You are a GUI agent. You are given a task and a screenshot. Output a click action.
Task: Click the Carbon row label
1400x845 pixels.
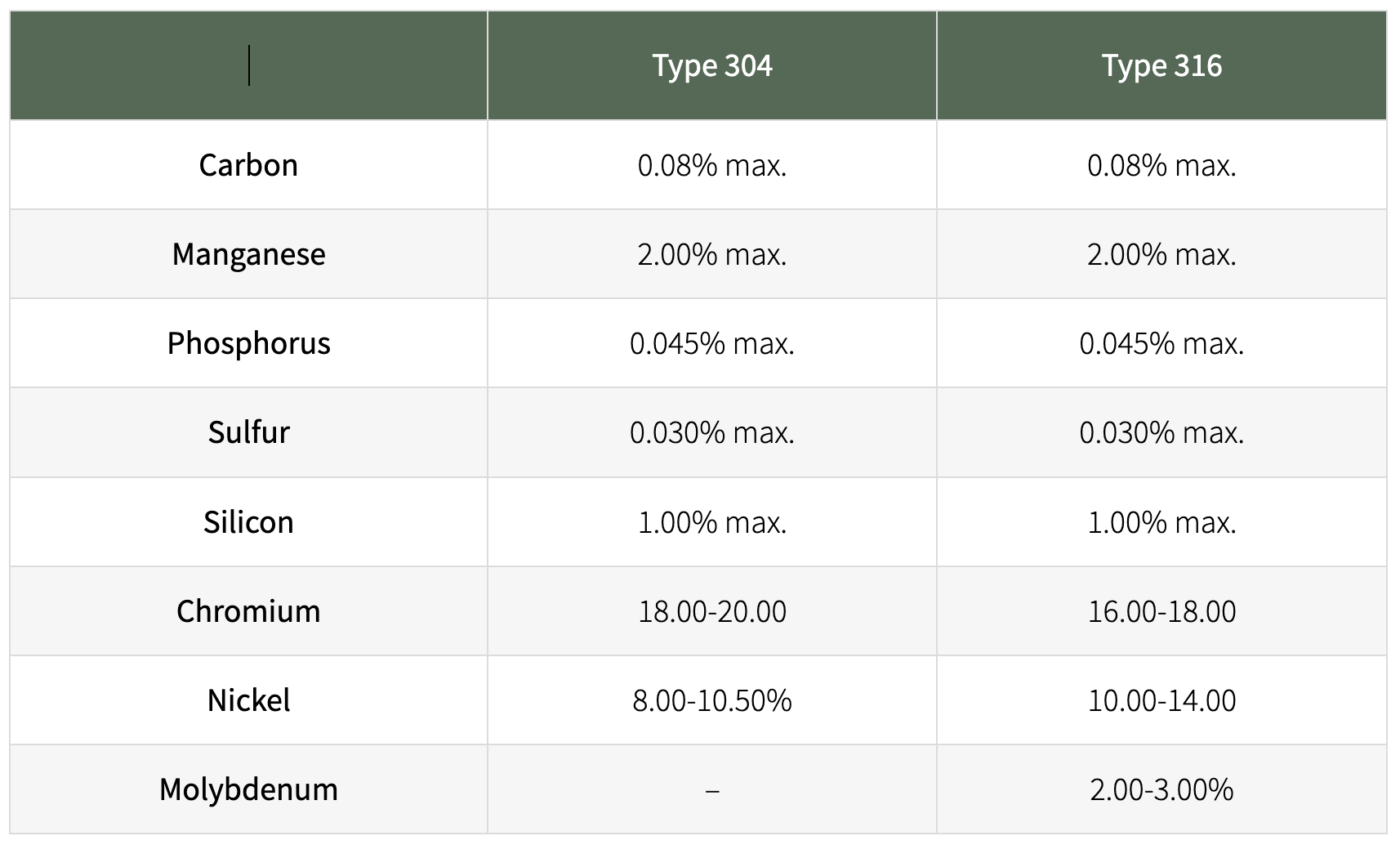point(248,165)
